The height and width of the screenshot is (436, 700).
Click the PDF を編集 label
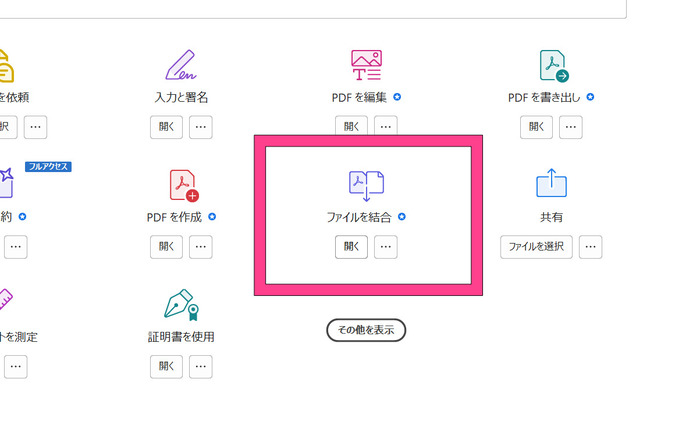(x=359, y=97)
